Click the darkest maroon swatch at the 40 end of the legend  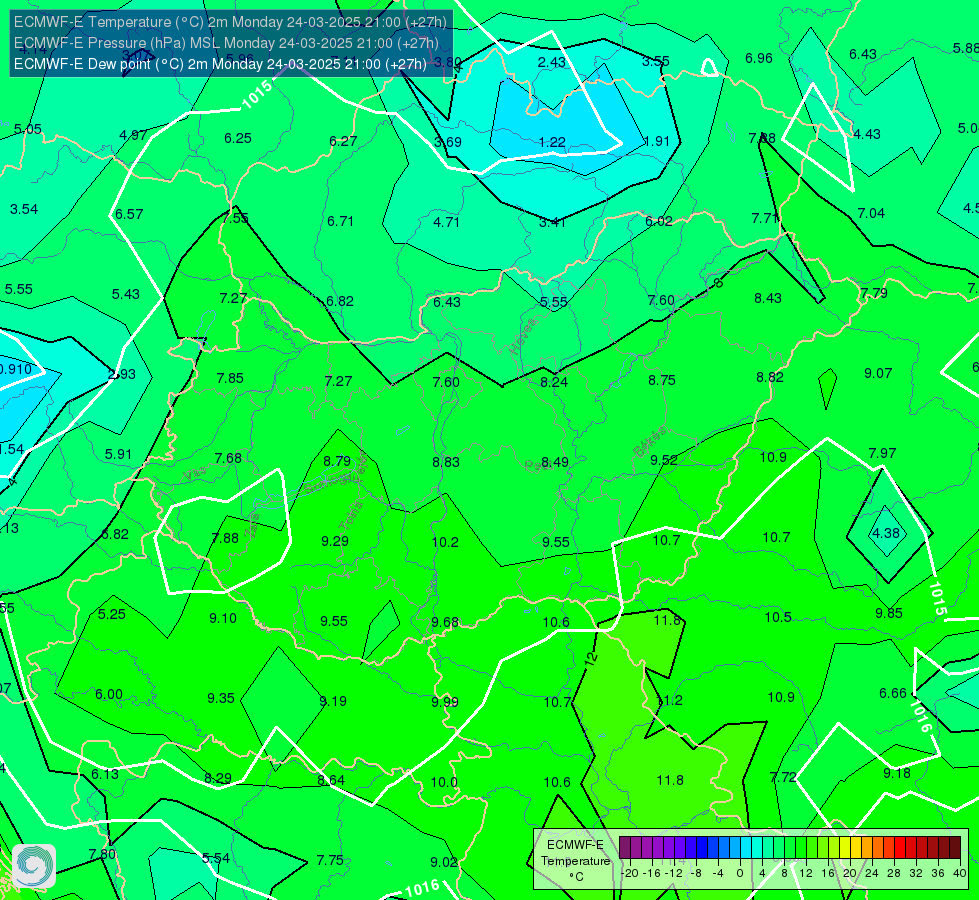click(x=955, y=848)
